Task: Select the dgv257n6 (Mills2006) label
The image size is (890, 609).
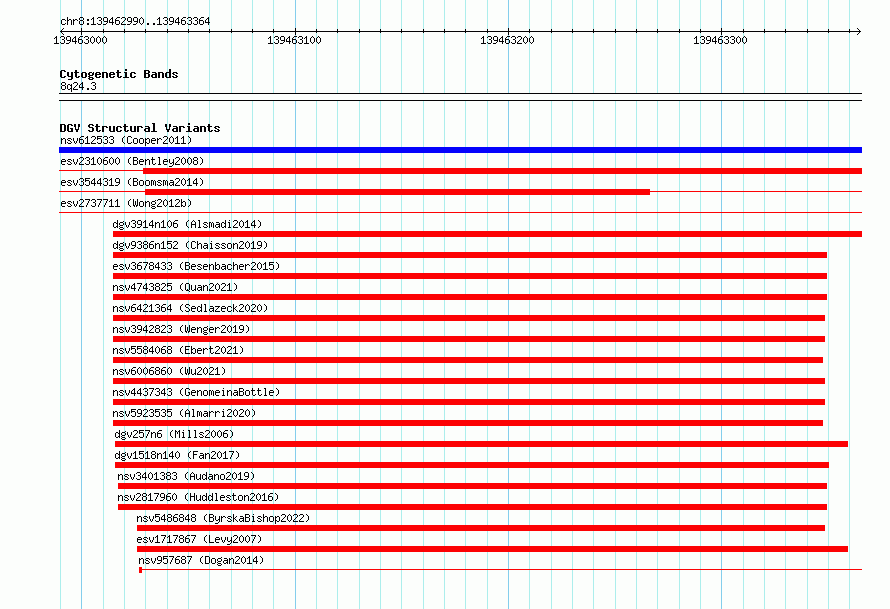Action: pyautogui.click(x=174, y=434)
